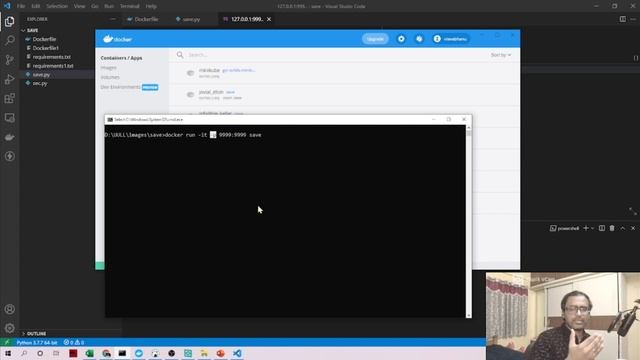Open the View menu in VS Code
The height and width of the screenshot is (360, 640).
79,6
